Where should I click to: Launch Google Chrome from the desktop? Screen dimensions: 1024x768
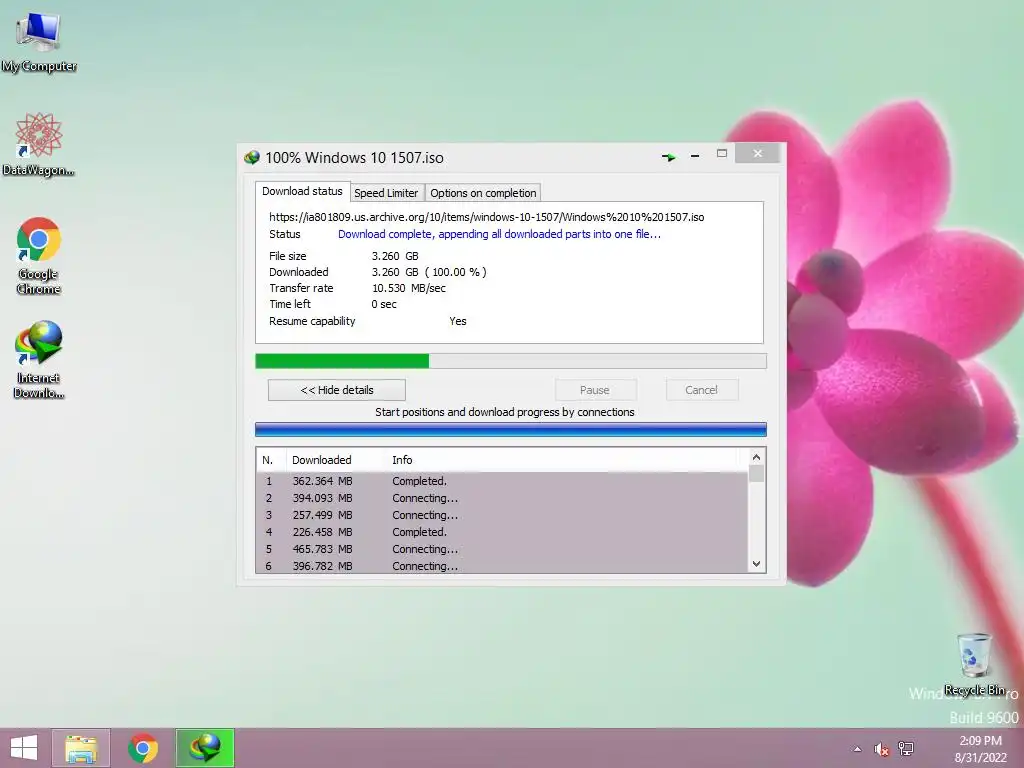(39, 256)
